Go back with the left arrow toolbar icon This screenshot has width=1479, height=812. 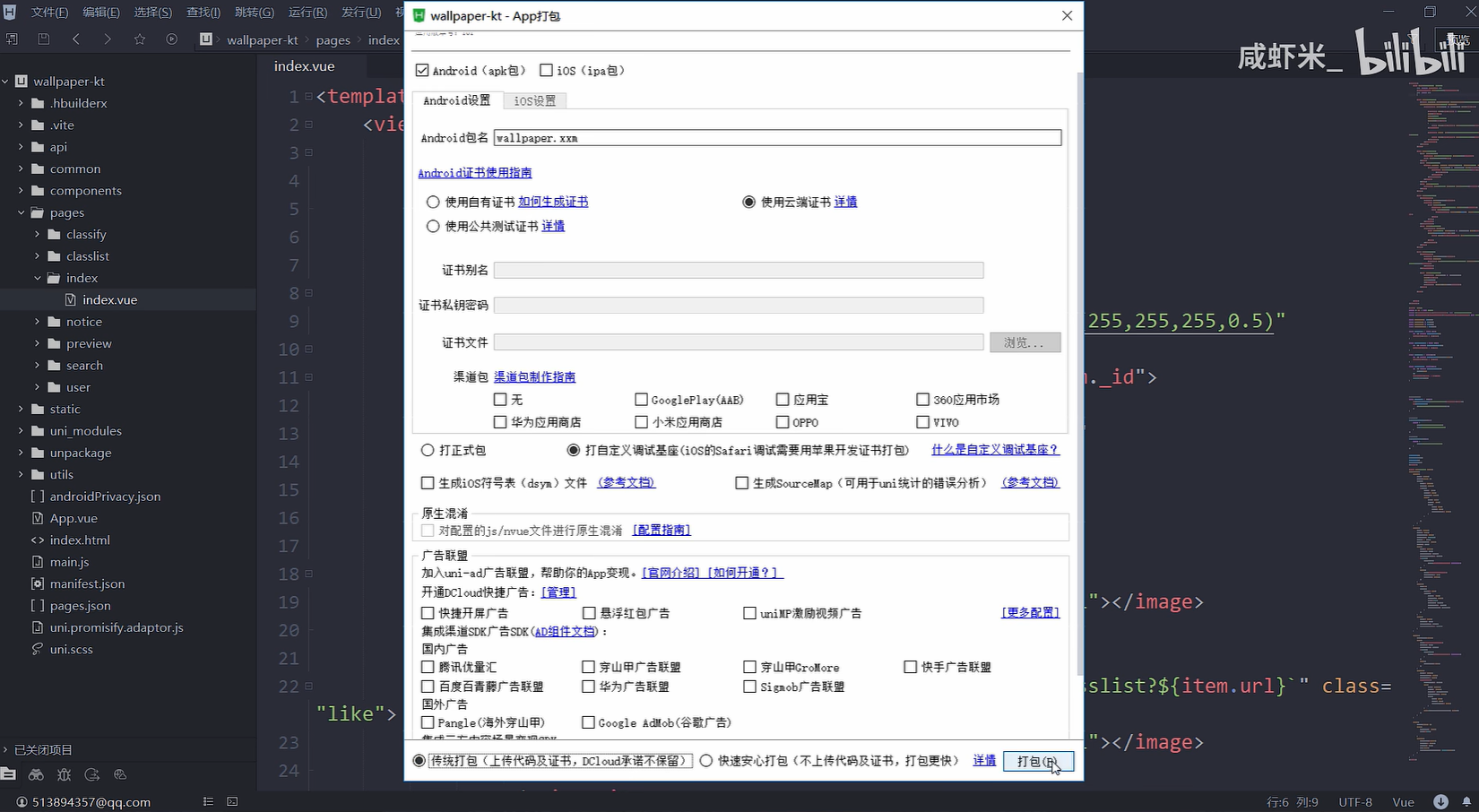tap(76, 39)
